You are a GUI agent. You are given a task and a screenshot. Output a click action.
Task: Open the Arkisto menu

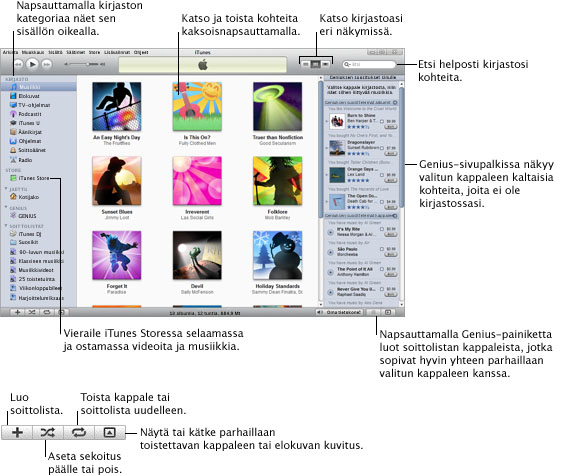10,52
